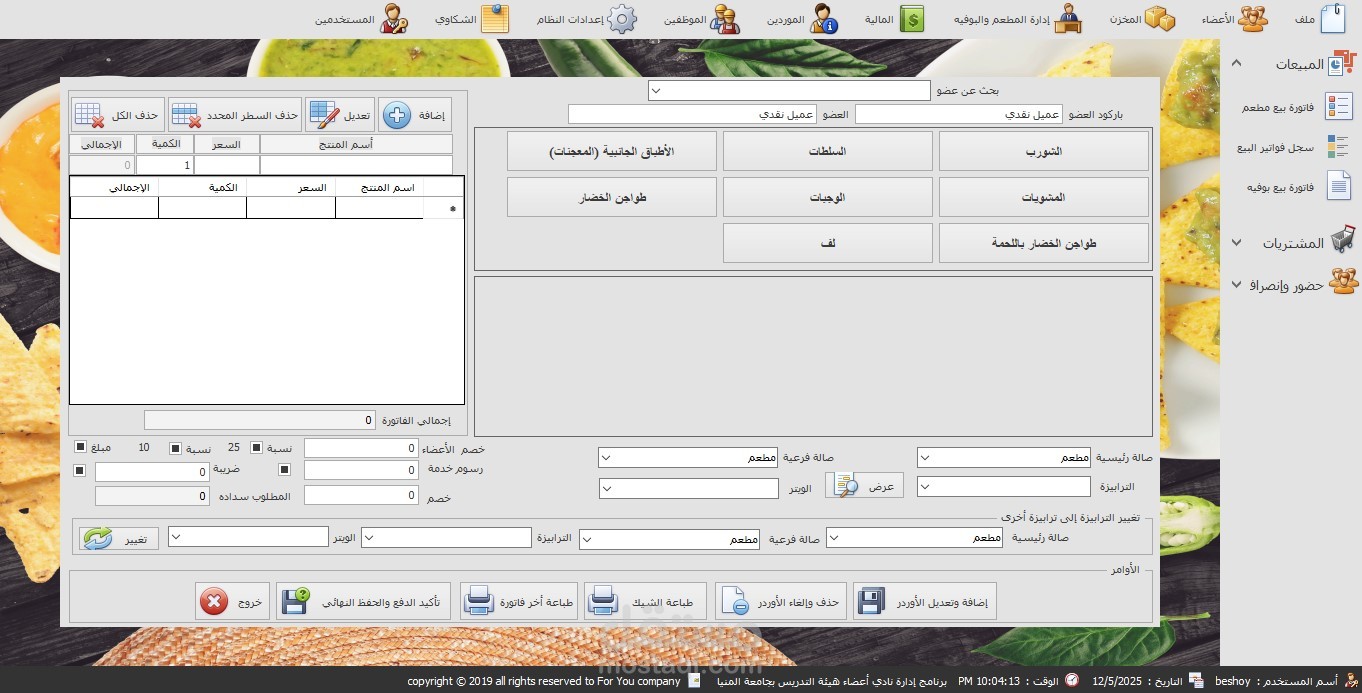Click the حضور وإنصراف people icon

pyautogui.click(x=1342, y=282)
